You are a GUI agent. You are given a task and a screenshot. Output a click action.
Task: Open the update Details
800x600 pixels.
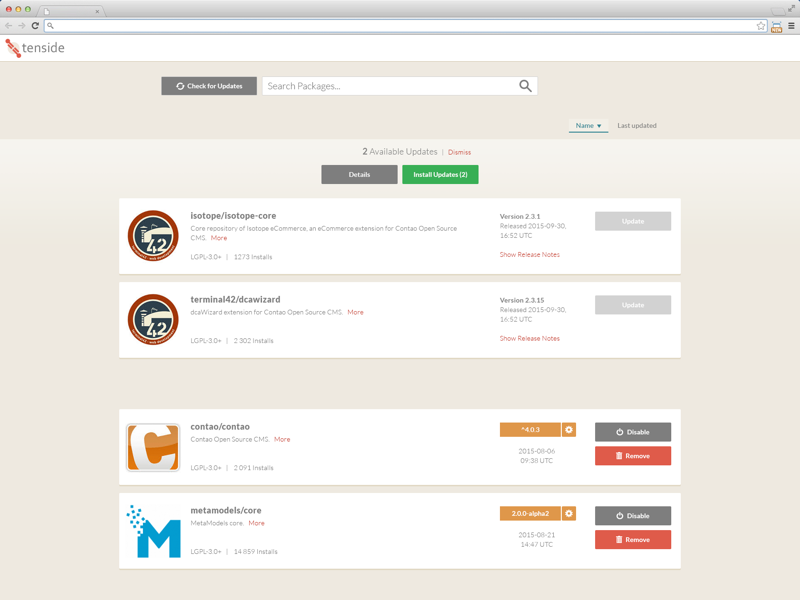[359, 174]
